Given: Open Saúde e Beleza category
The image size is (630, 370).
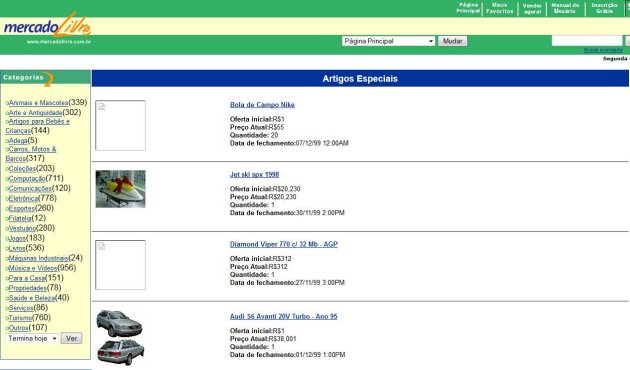Looking at the screenshot, I should (x=32, y=298).
